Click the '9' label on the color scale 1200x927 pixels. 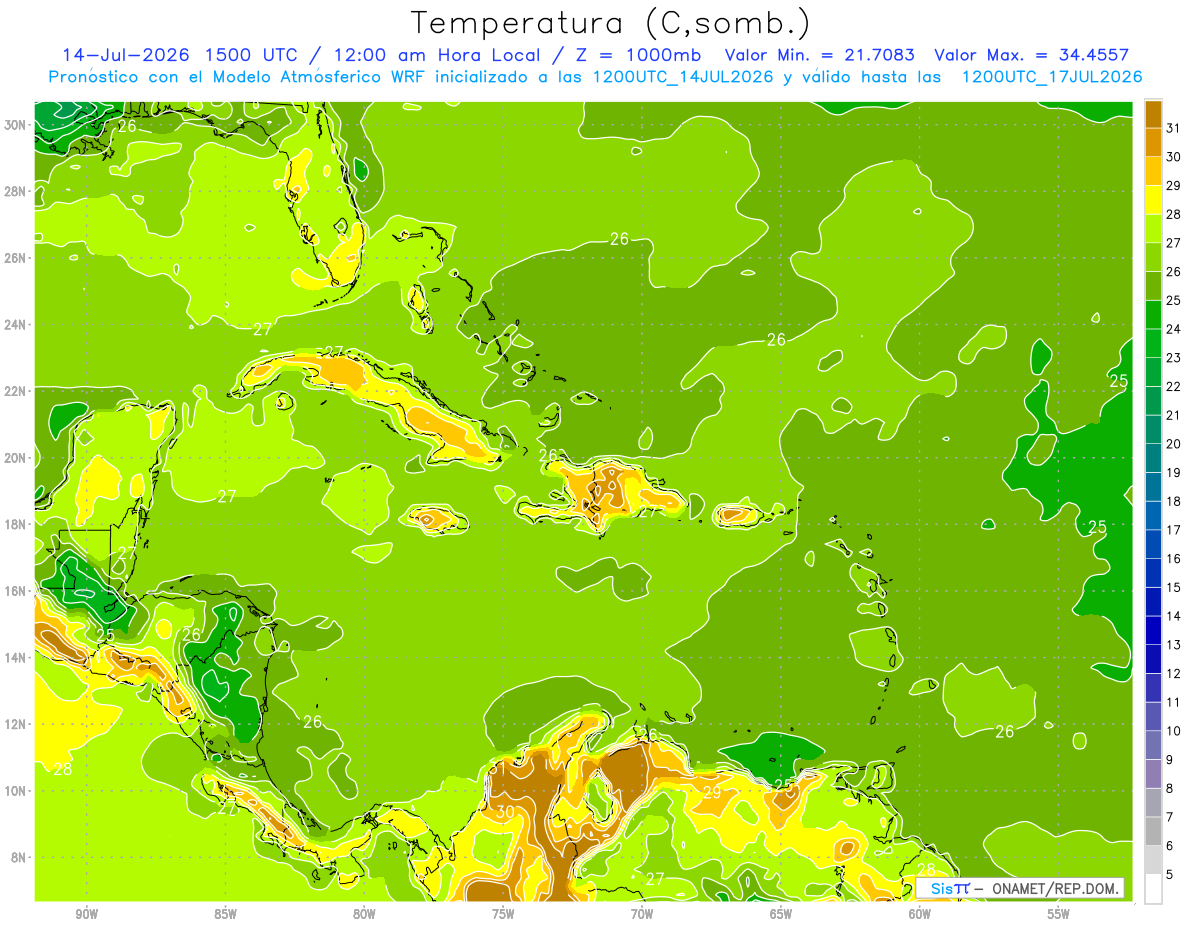click(1169, 760)
